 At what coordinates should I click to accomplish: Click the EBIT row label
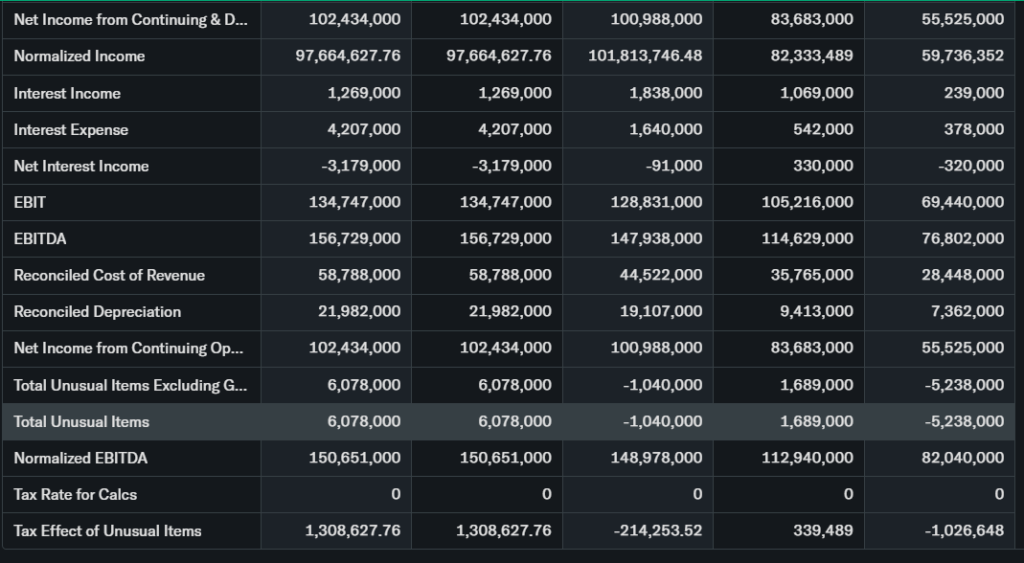tap(30, 202)
